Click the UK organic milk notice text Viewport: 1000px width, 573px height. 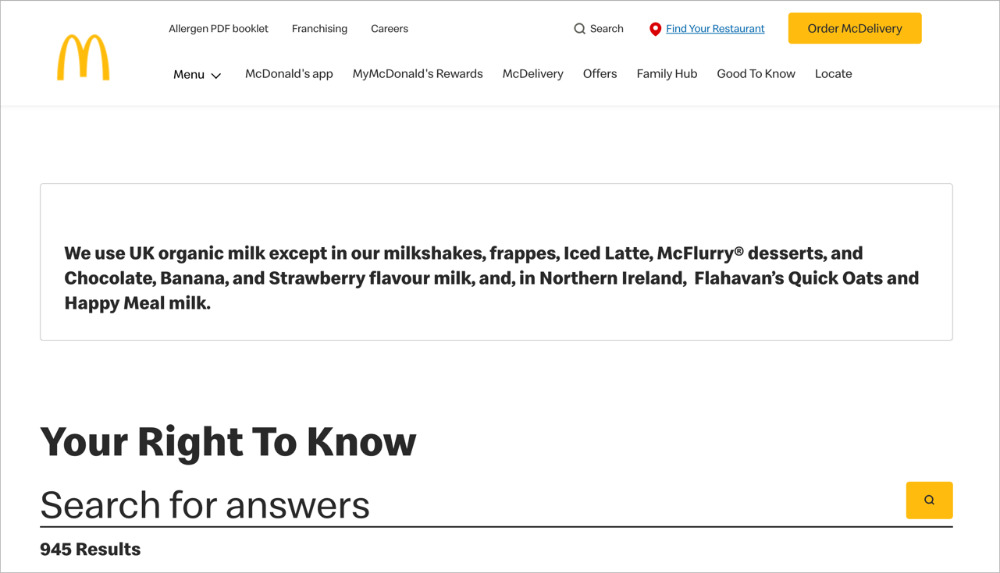click(492, 278)
